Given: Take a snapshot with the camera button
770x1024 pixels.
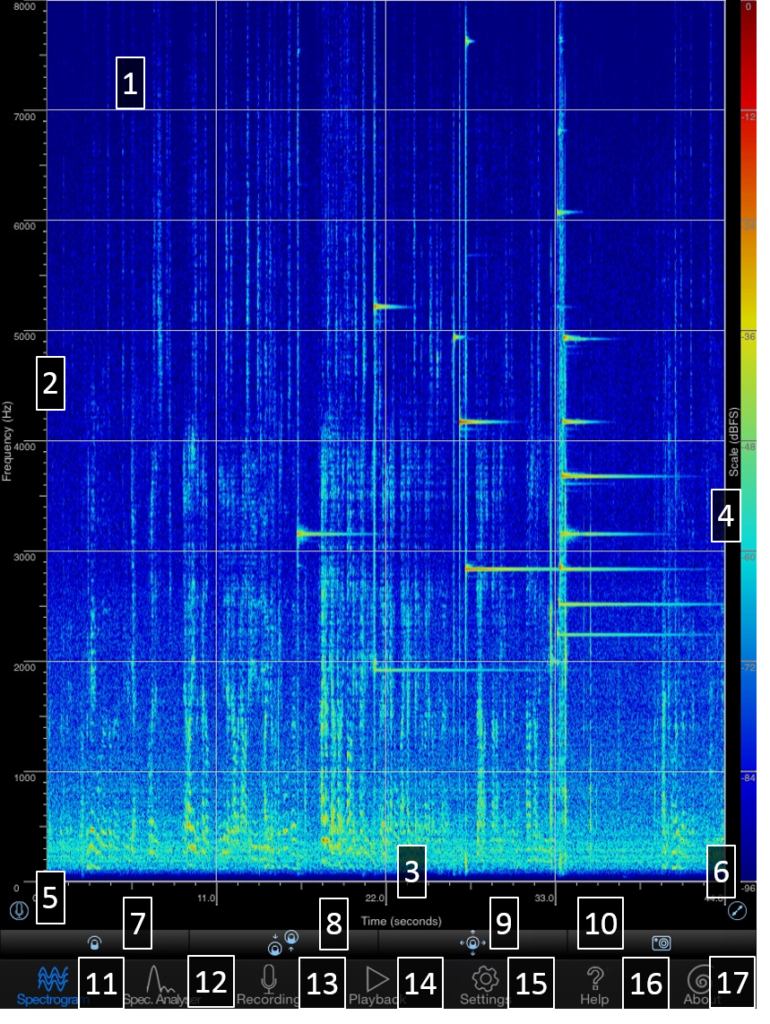Looking at the screenshot, I should point(662,943).
